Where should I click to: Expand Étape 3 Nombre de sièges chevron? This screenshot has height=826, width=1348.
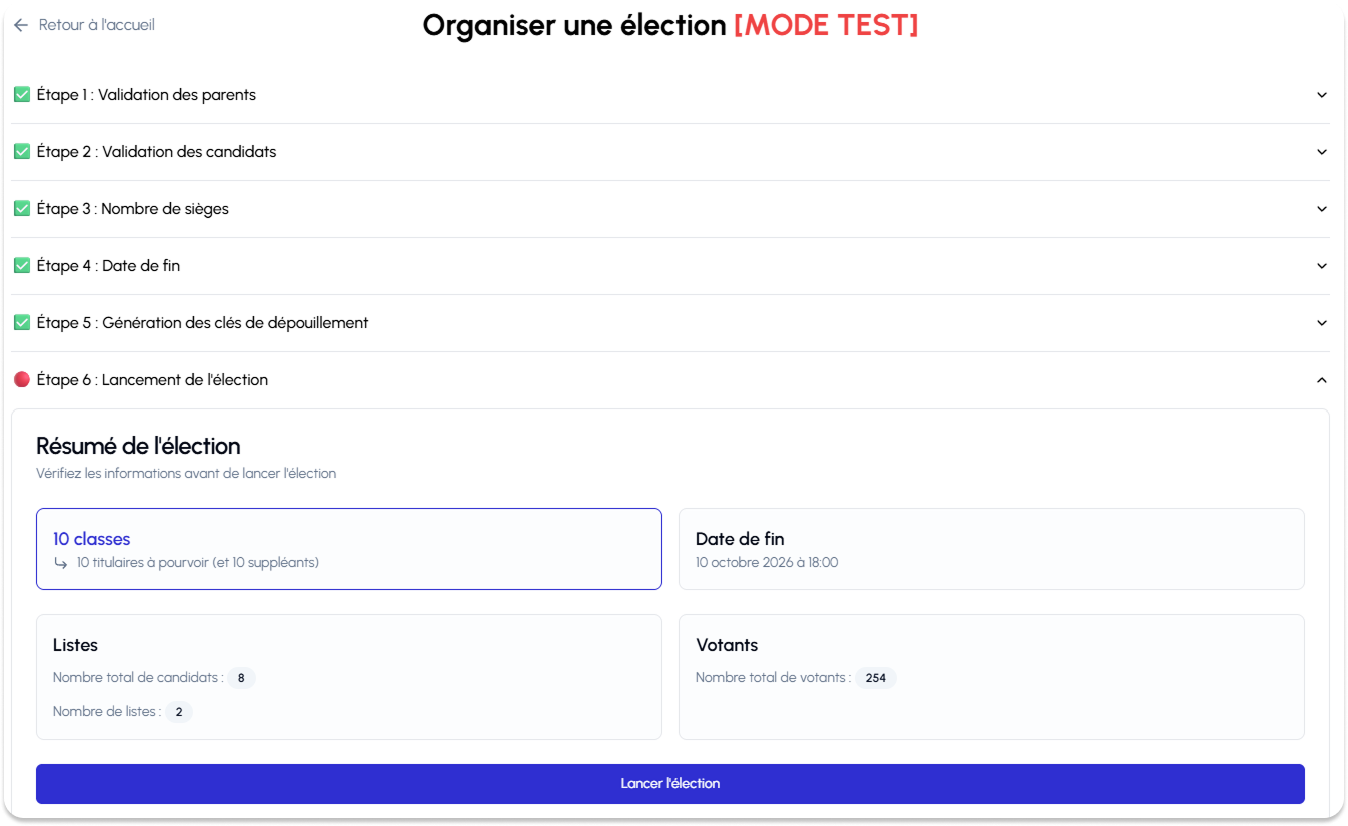coord(1322,209)
